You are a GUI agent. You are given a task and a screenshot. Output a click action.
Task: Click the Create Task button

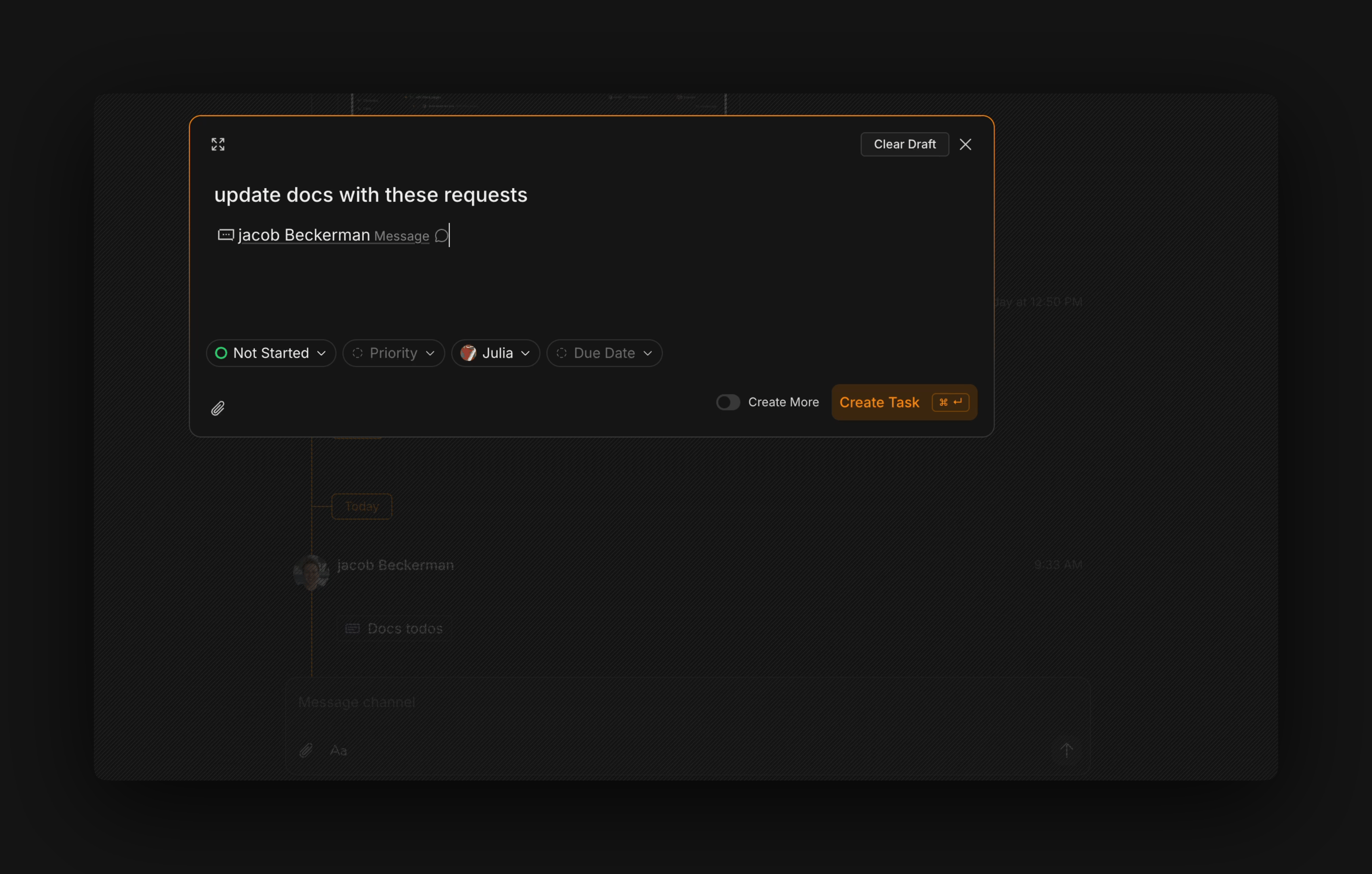[x=903, y=402]
